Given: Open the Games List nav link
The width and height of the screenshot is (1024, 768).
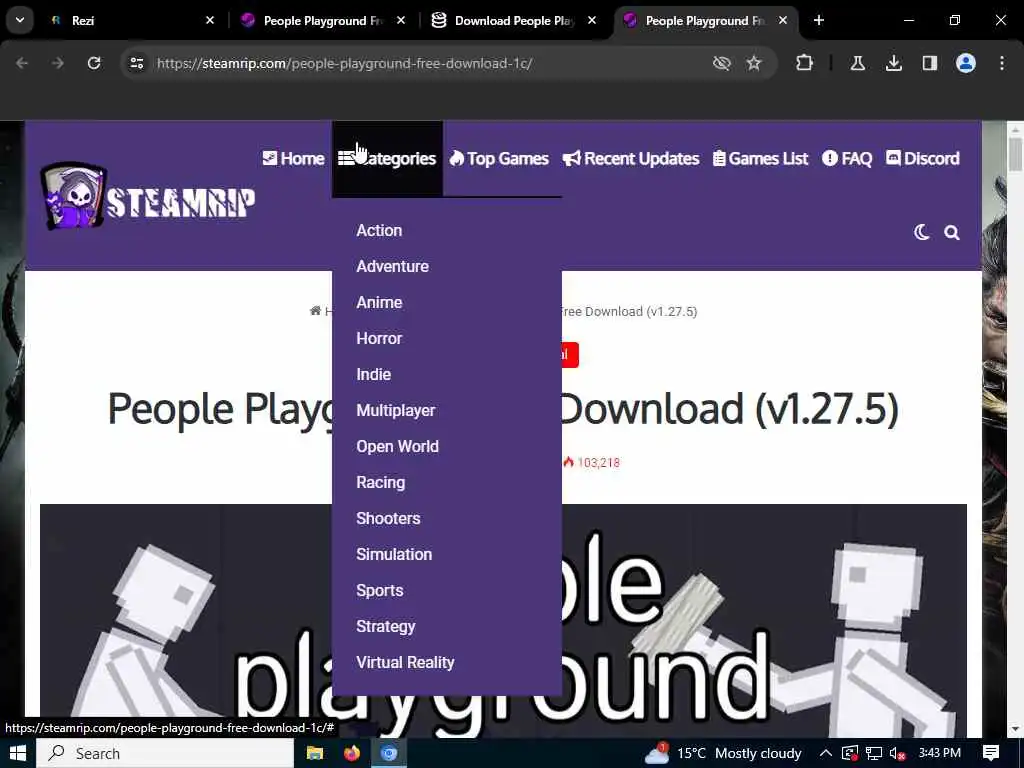Looking at the screenshot, I should tap(760, 159).
